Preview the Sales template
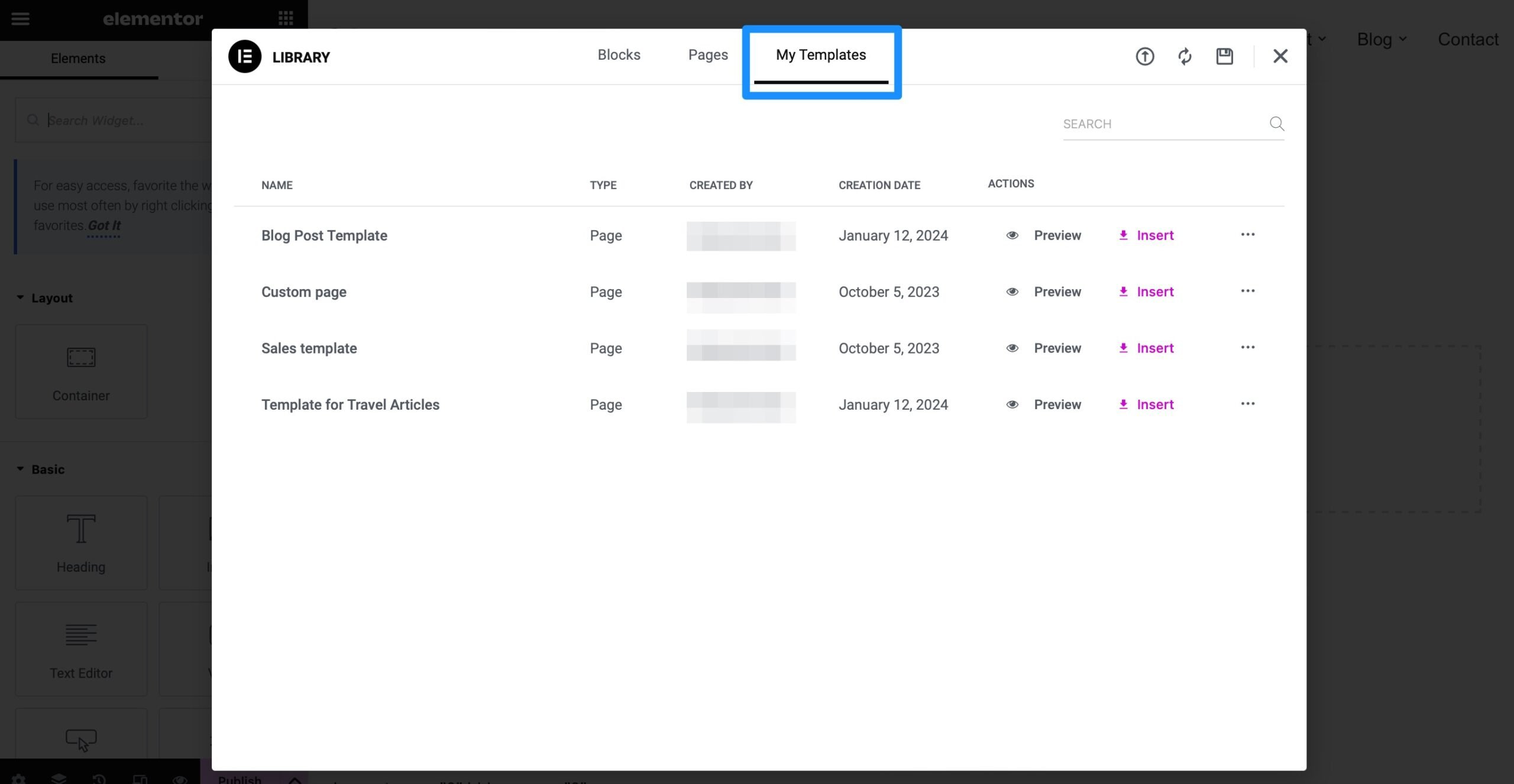Image resolution: width=1514 pixels, height=784 pixels. pyautogui.click(x=1057, y=348)
